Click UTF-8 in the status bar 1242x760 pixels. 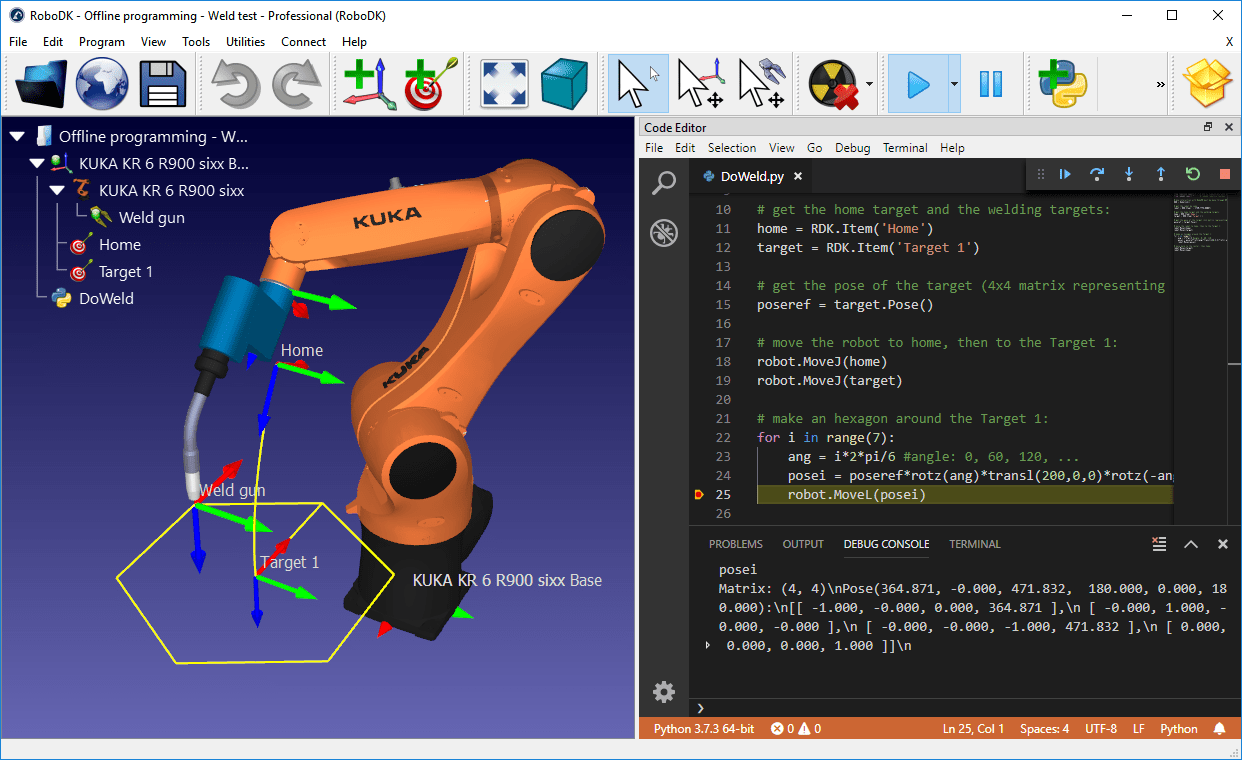click(1101, 728)
